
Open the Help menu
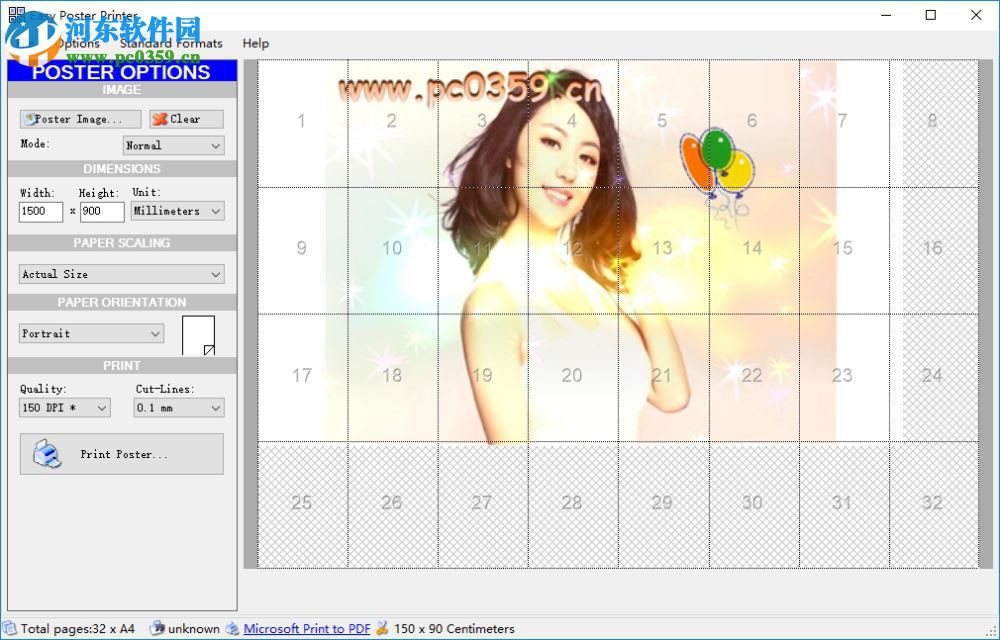(x=255, y=44)
